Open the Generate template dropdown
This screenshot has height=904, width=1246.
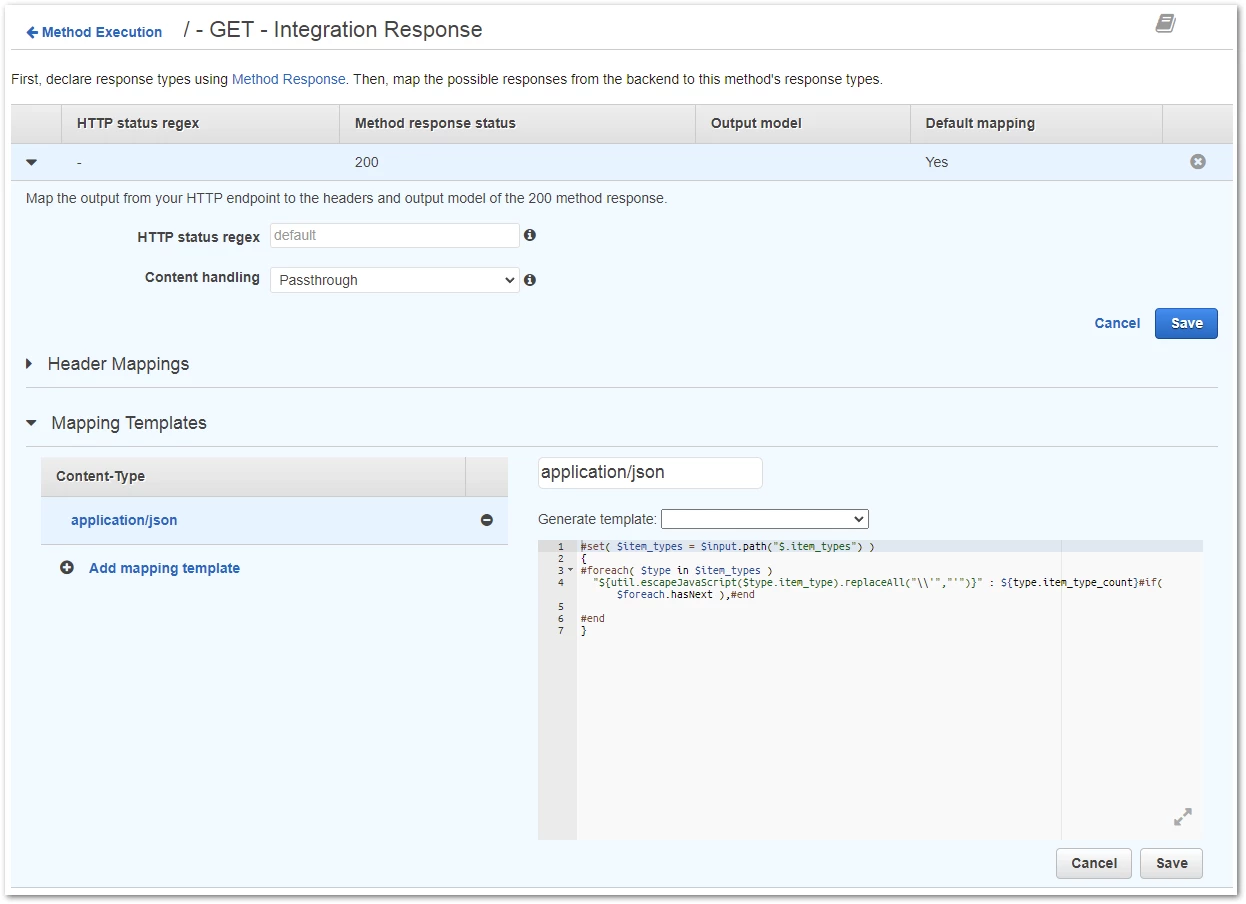(x=765, y=519)
